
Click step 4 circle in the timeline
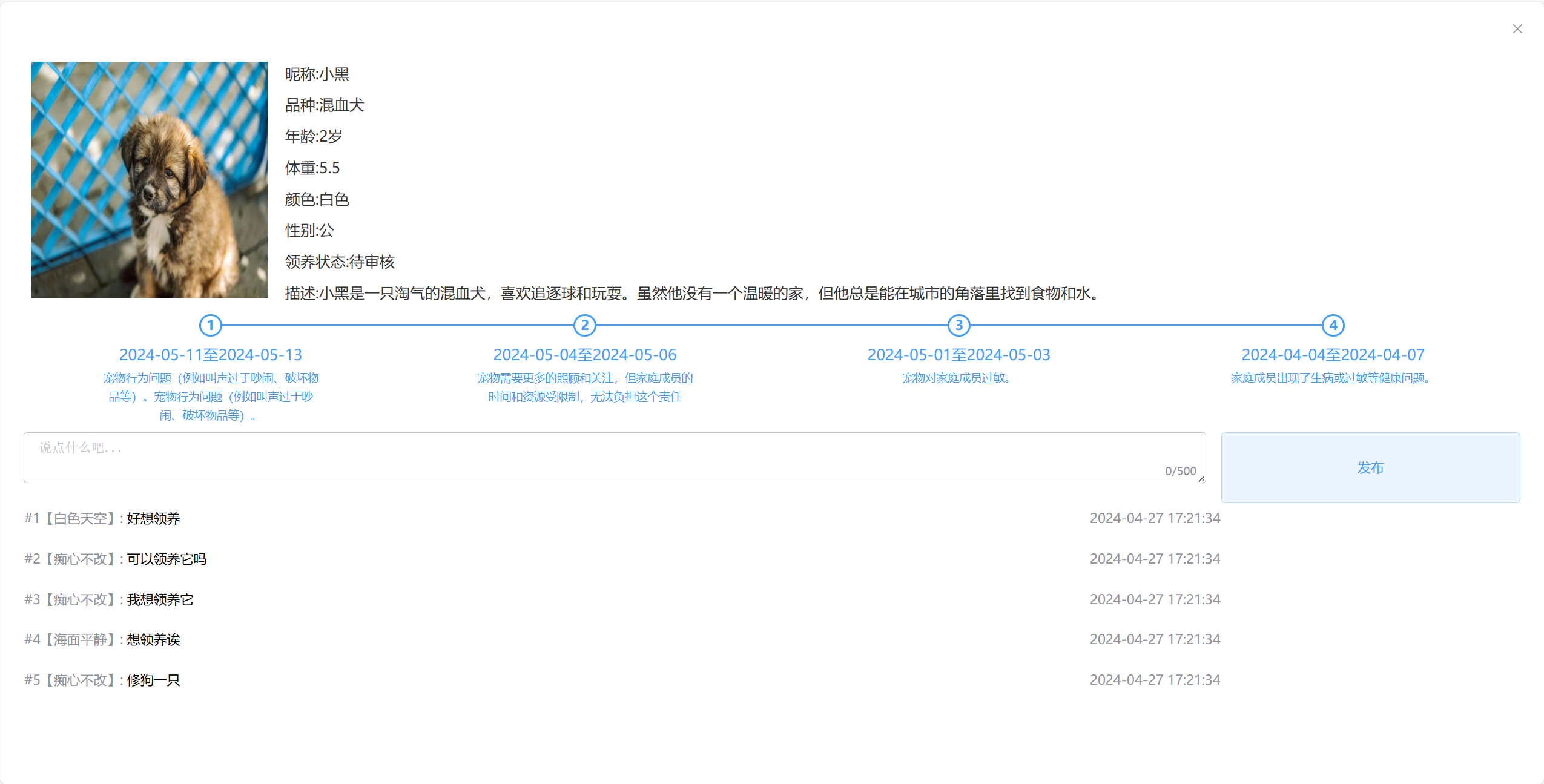1333,326
